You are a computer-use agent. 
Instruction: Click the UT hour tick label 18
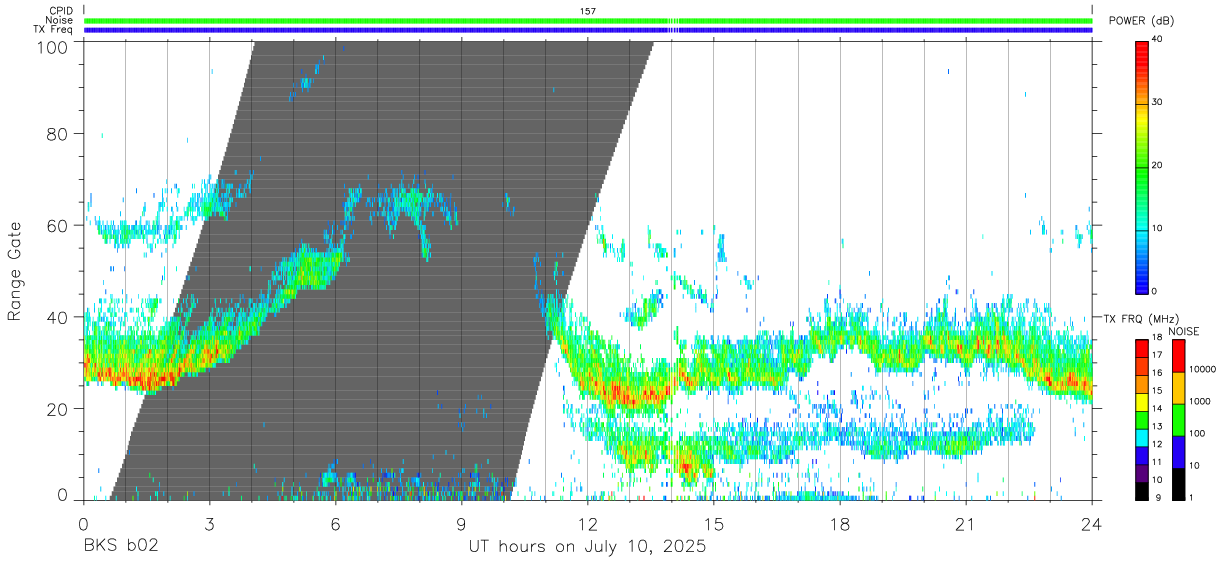click(x=840, y=524)
